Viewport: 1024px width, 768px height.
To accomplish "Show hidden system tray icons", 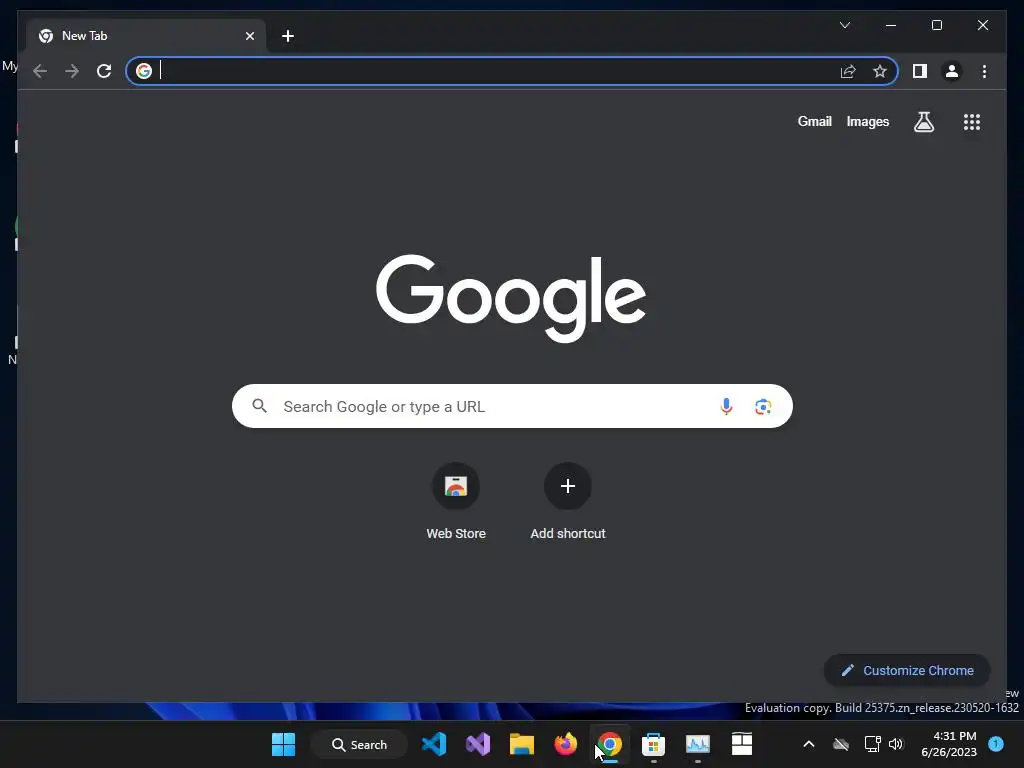I will click(808, 744).
